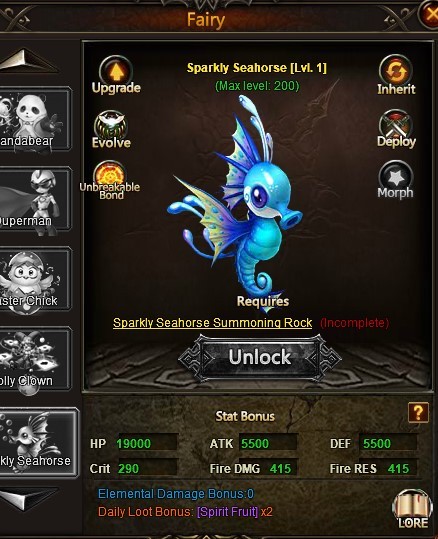This screenshot has height=539, width=438.
Task: Open the Morph star icon
Action: (x=395, y=176)
